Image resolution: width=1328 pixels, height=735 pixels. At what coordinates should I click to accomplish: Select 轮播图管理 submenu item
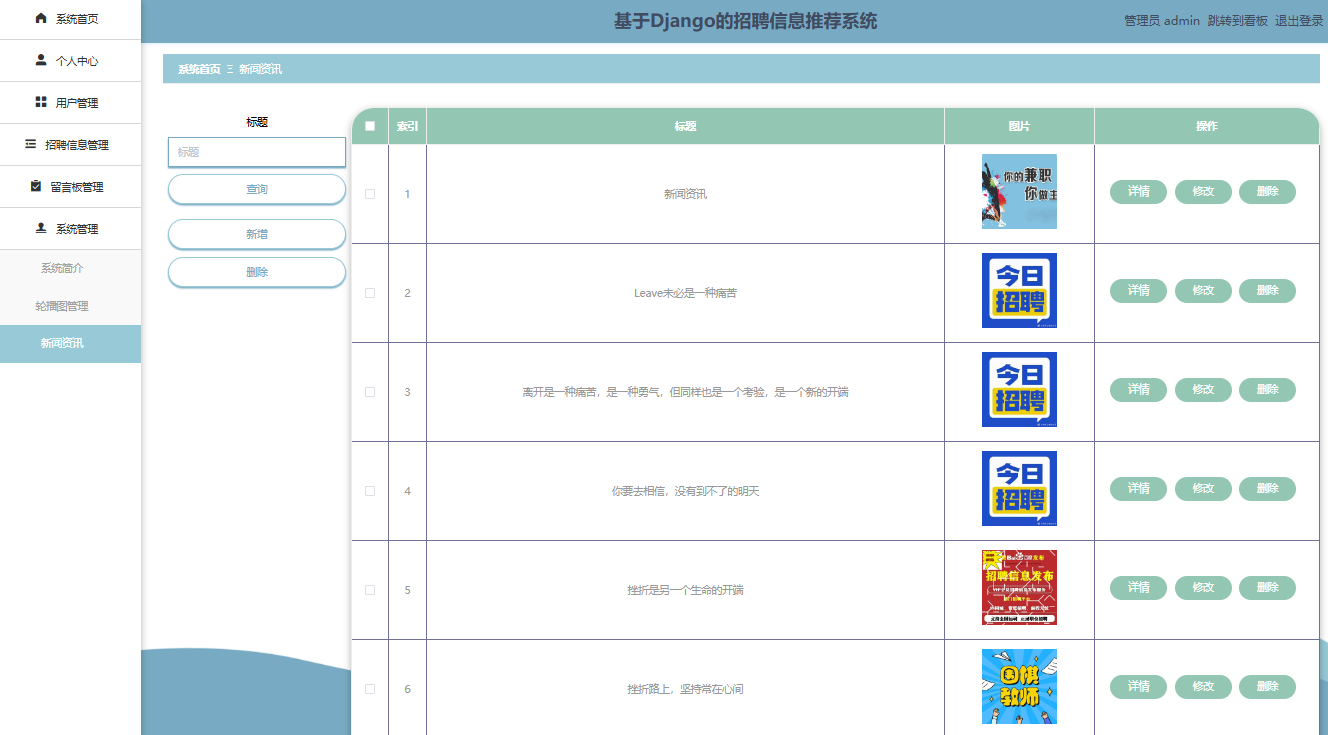(70, 306)
